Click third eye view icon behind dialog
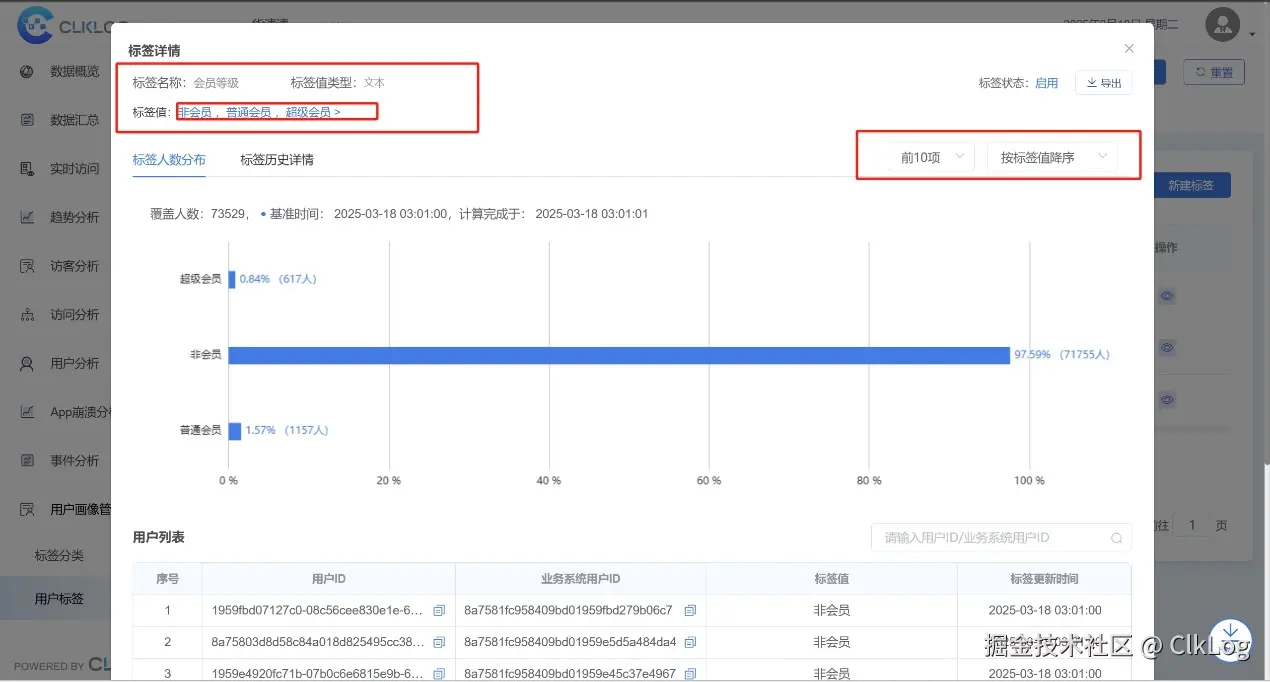This screenshot has width=1270, height=682. 1166,399
